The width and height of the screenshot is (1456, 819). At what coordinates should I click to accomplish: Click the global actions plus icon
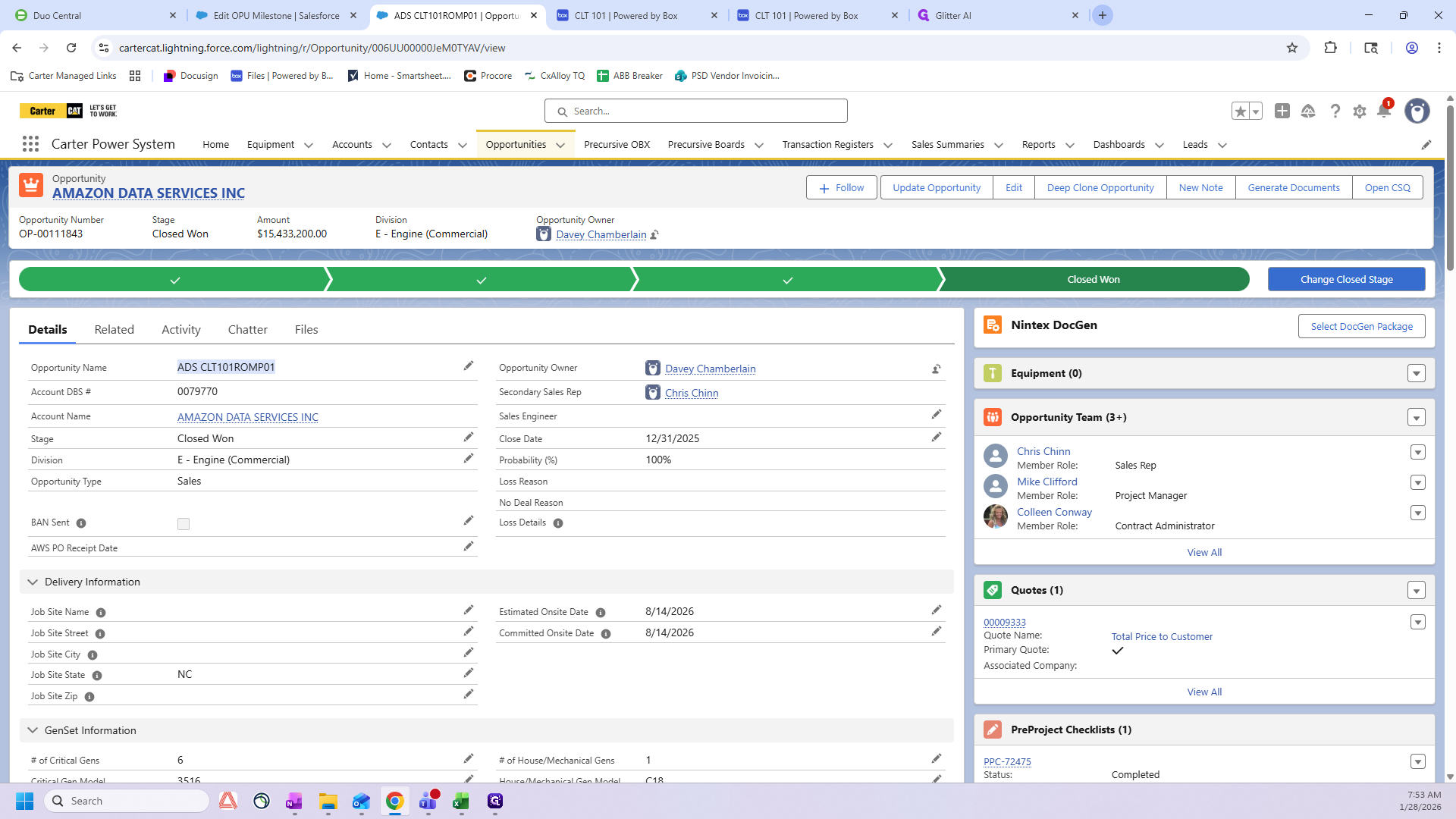1282,111
